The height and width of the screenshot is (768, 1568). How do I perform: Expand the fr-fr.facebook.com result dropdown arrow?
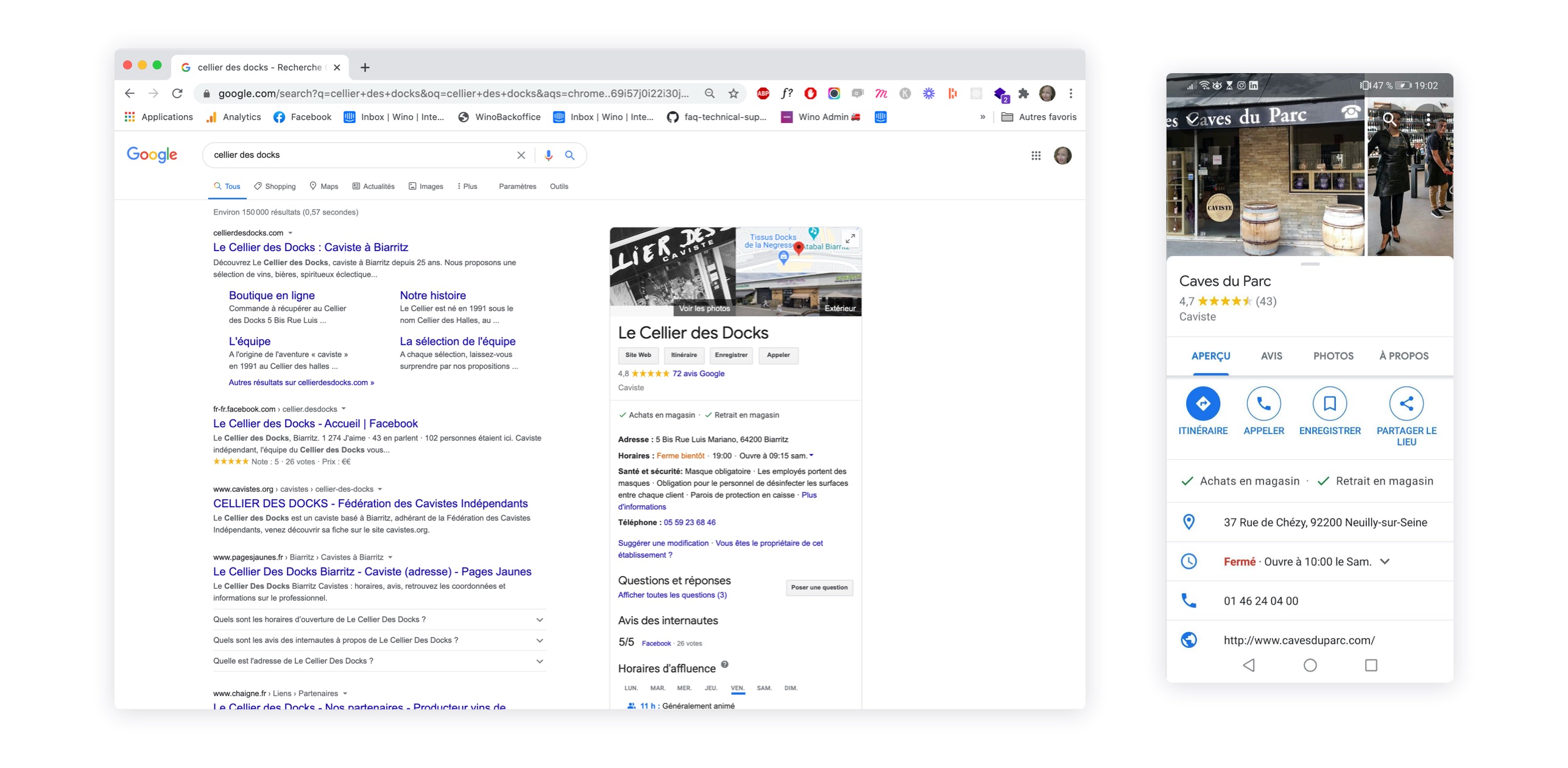coord(344,409)
